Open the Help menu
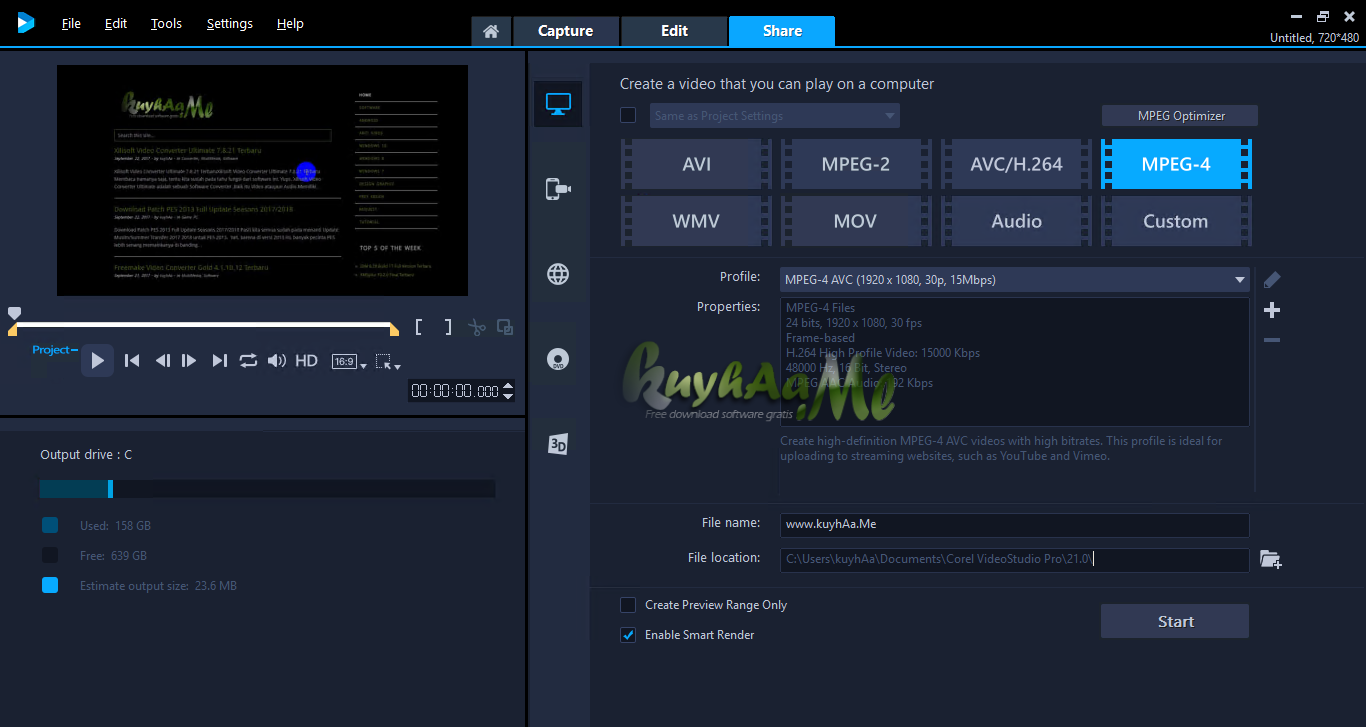 [290, 23]
